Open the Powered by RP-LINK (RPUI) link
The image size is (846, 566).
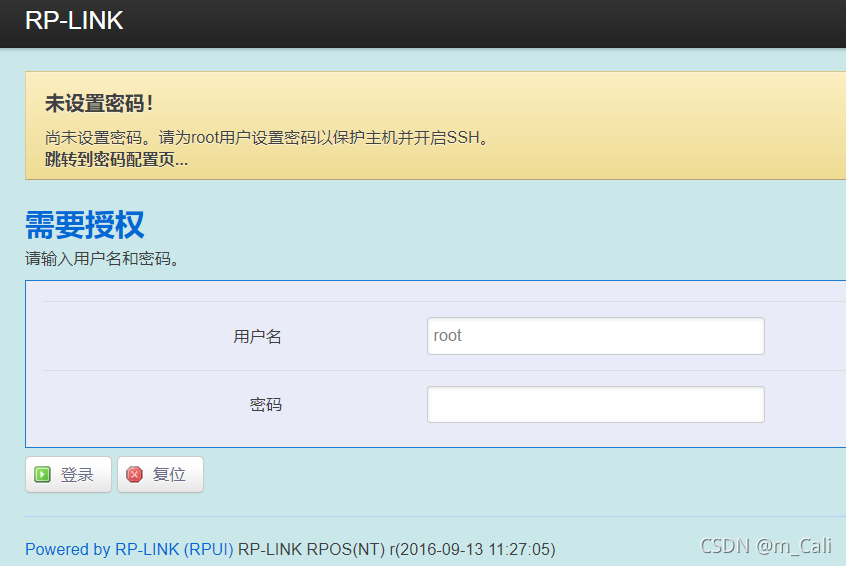(129, 549)
